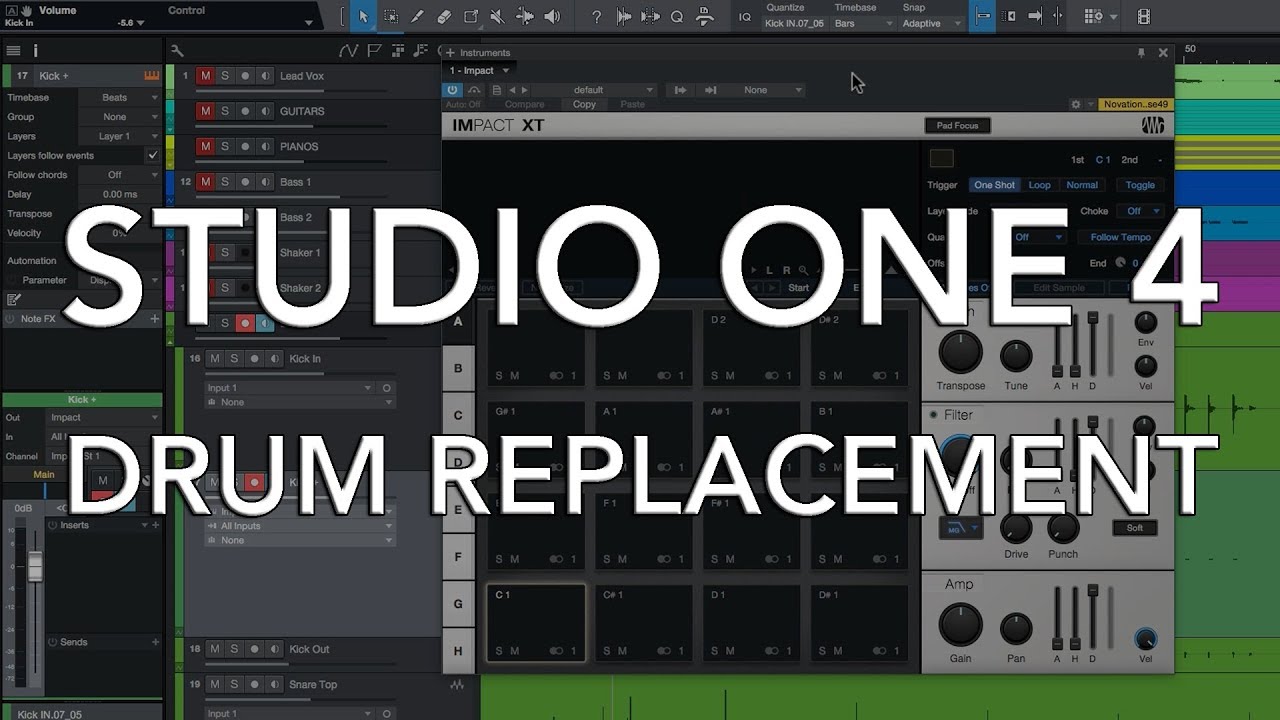
Task: Uncheck Layers follow events checkbox
Action: click(x=152, y=156)
